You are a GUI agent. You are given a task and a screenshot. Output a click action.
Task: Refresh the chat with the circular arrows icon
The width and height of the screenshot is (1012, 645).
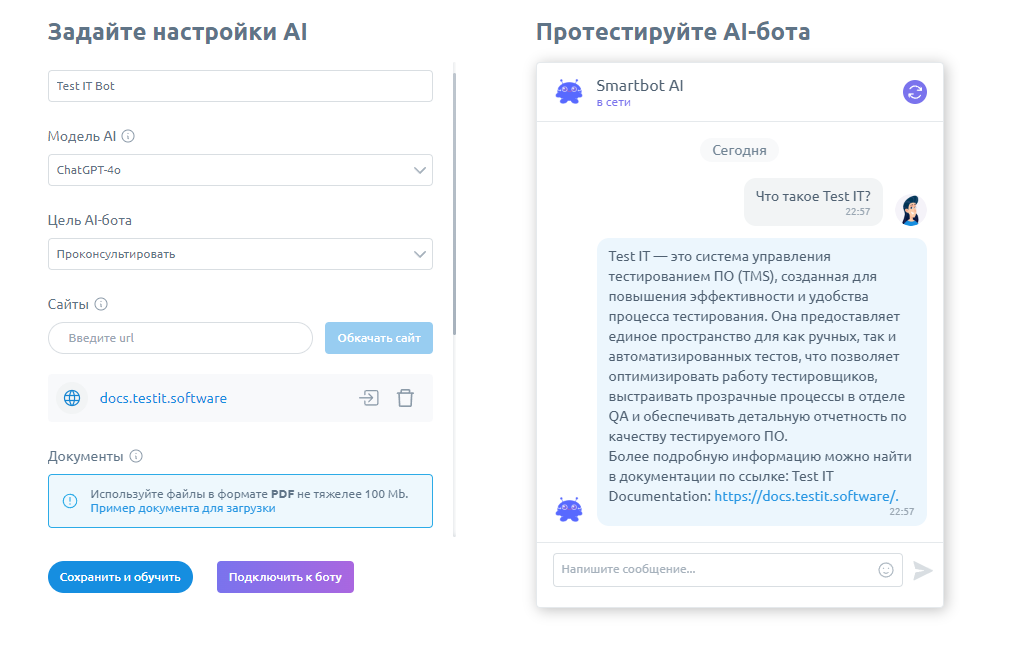(x=915, y=91)
